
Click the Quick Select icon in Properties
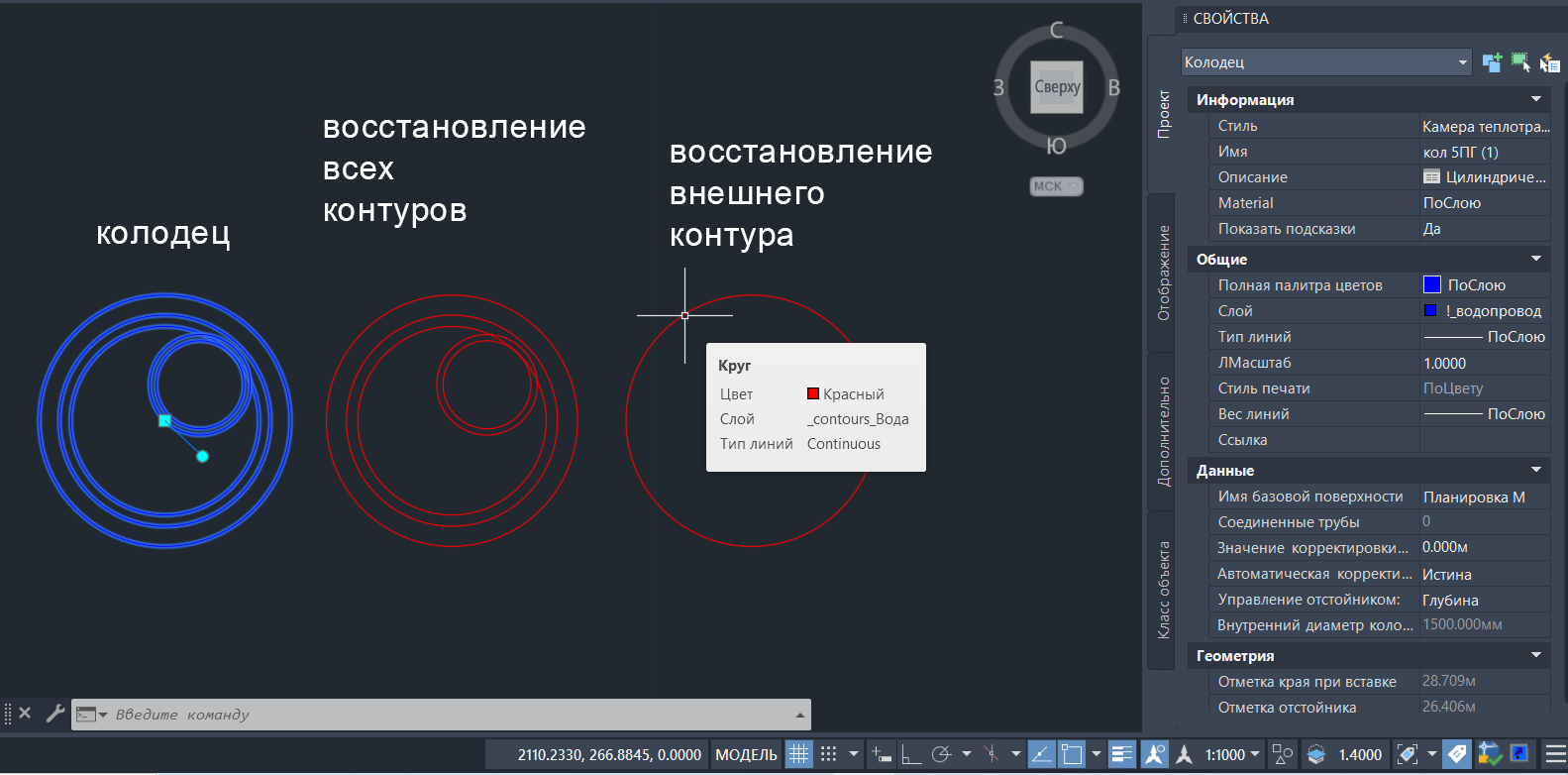(x=1550, y=62)
